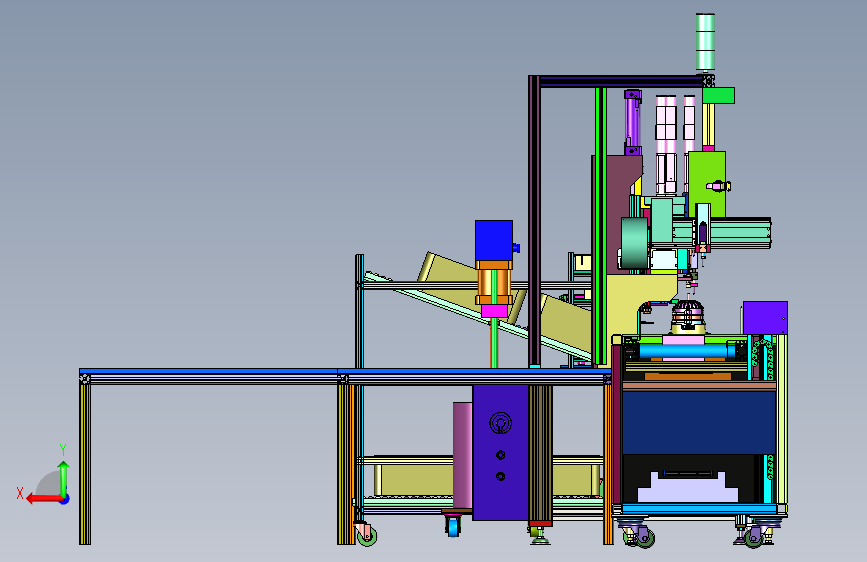
Task: Select the magenta block beneath the orange cylinder
Action: pos(494,311)
